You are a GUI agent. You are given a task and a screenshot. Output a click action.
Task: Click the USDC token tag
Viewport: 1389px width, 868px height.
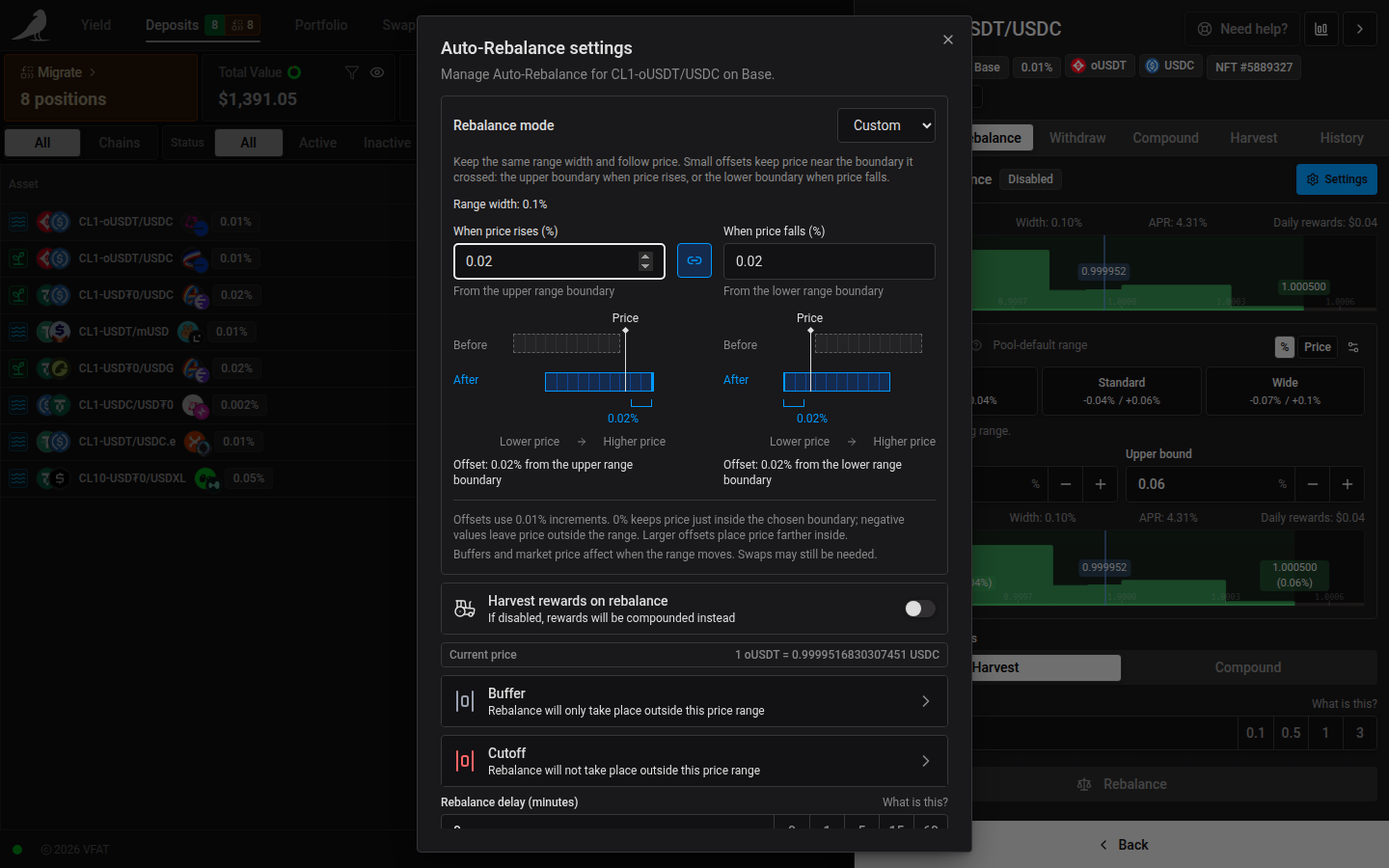pyautogui.click(x=1171, y=67)
